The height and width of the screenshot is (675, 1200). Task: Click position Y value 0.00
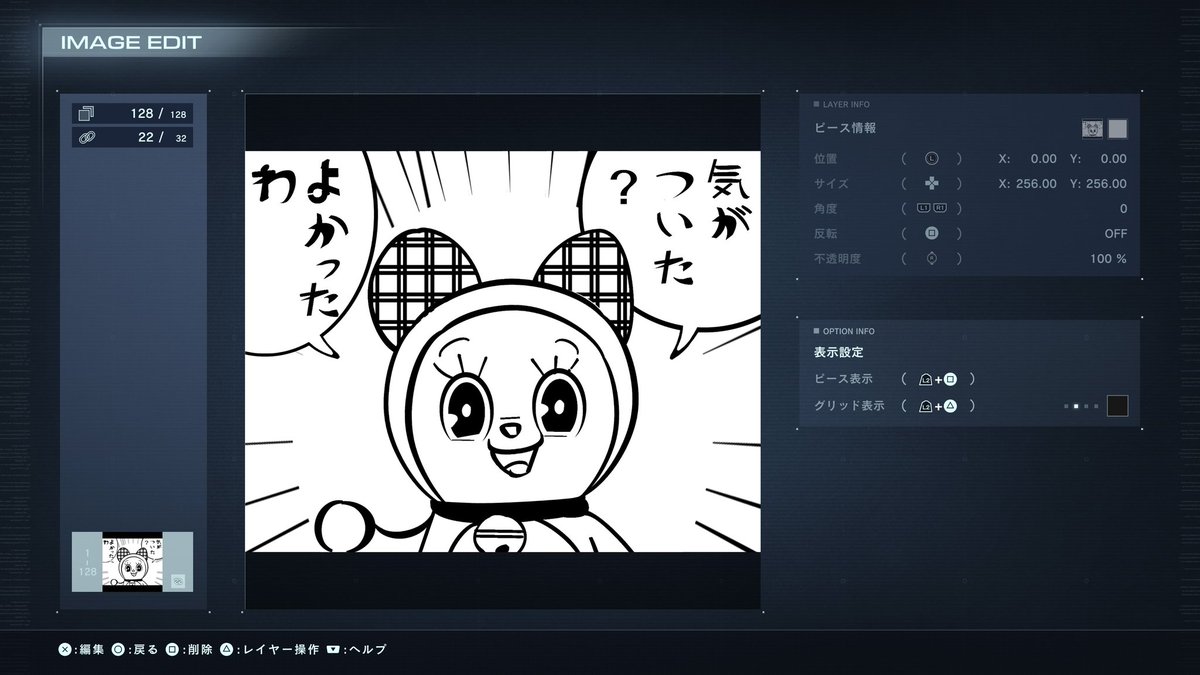click(x=1113, y=158)
